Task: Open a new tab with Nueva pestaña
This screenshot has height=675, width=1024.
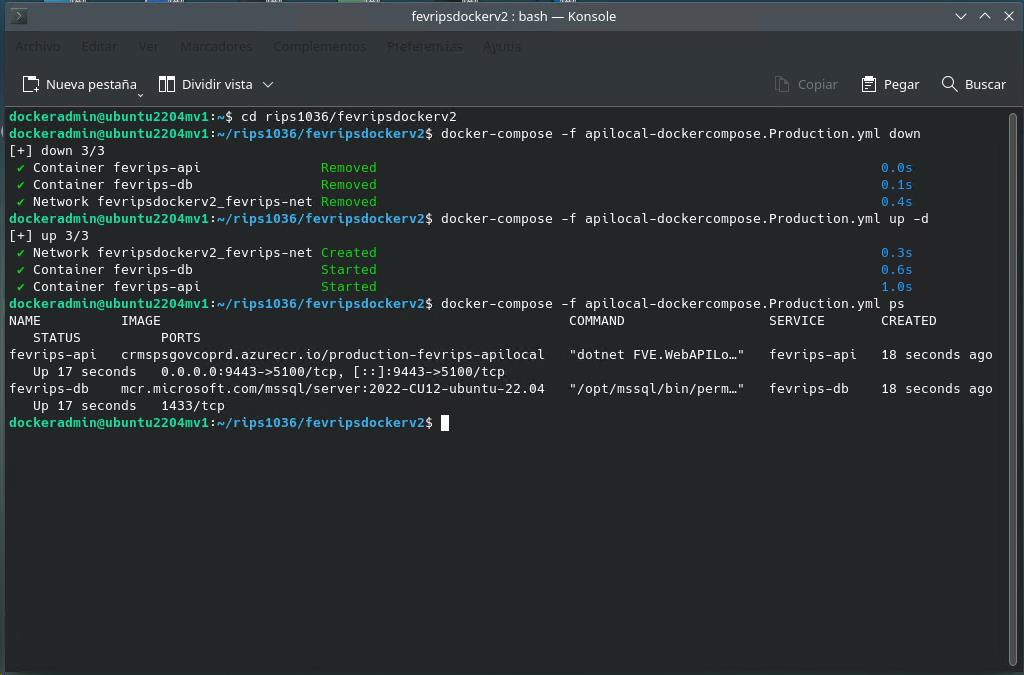Action: [x=79, y=84]
